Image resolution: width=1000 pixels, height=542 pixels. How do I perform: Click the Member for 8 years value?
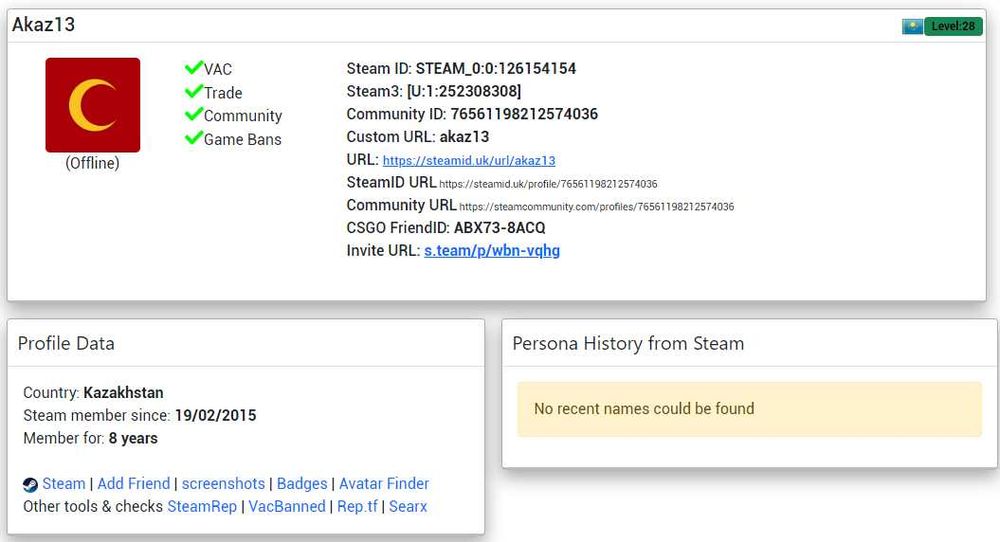tap(133, 438)
